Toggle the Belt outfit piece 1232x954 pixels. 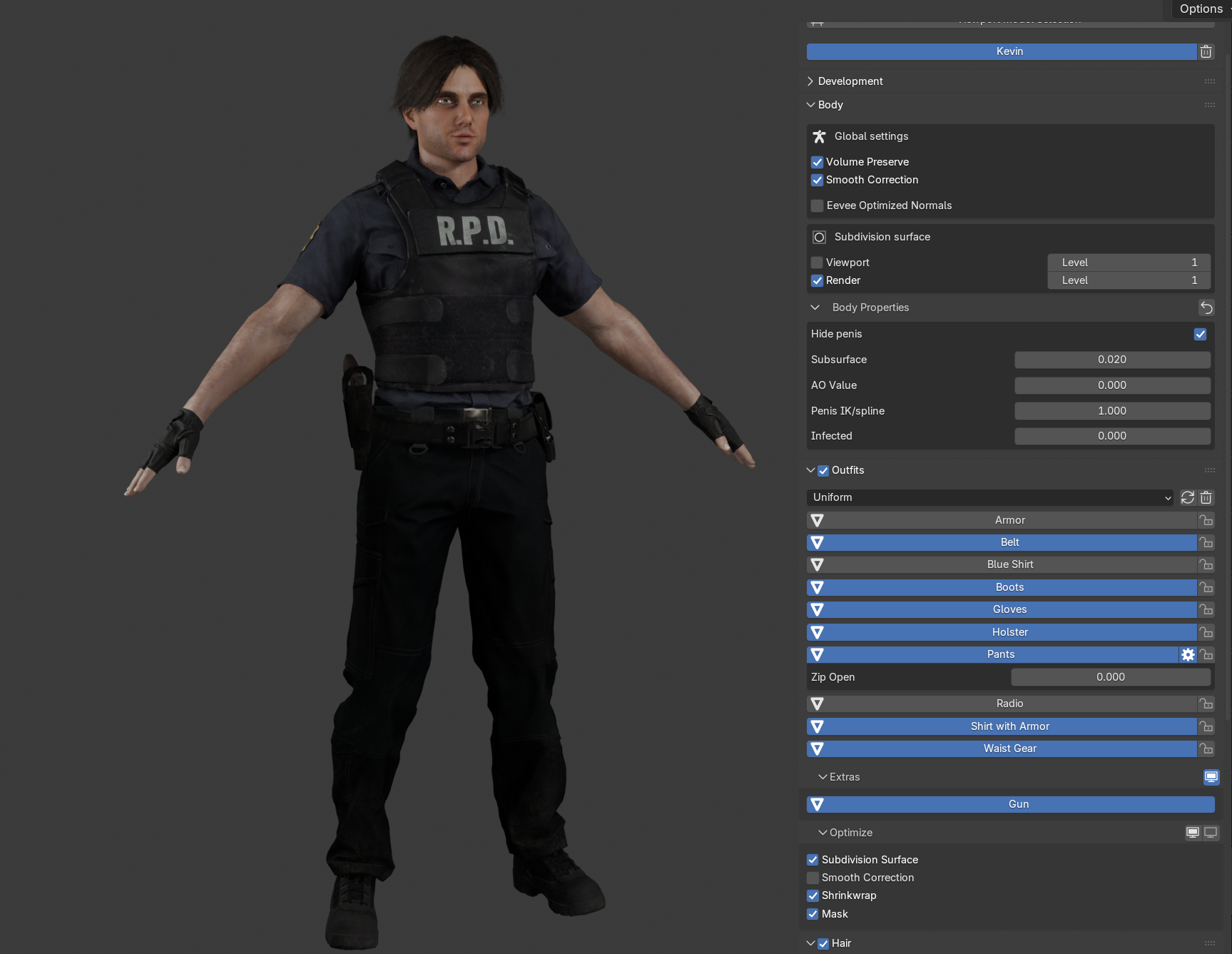click(x=1002, y=542)
